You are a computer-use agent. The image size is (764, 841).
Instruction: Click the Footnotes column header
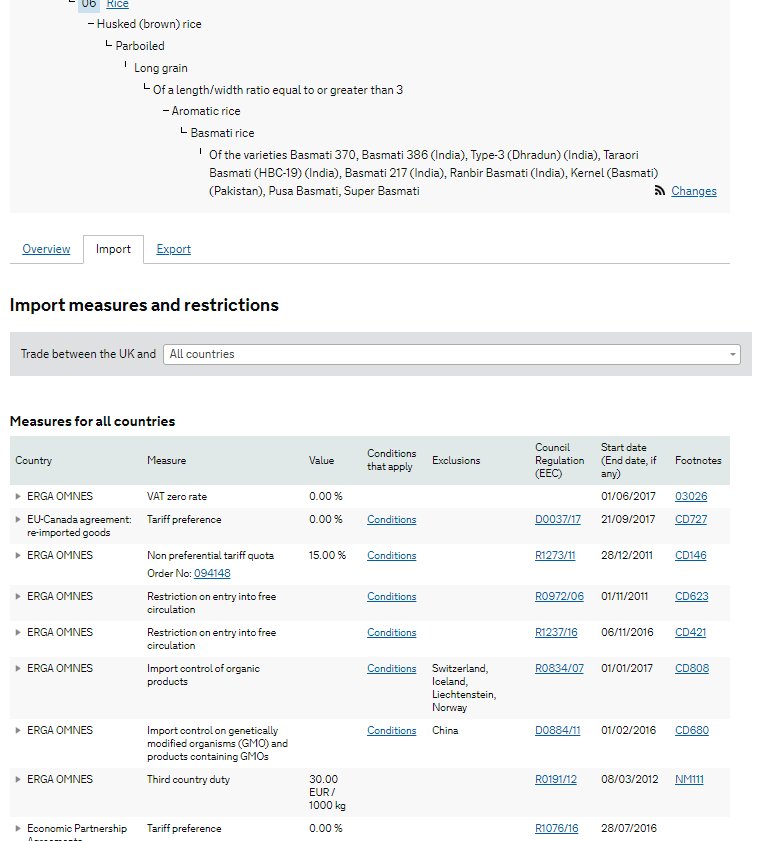(x=698, y=460)
